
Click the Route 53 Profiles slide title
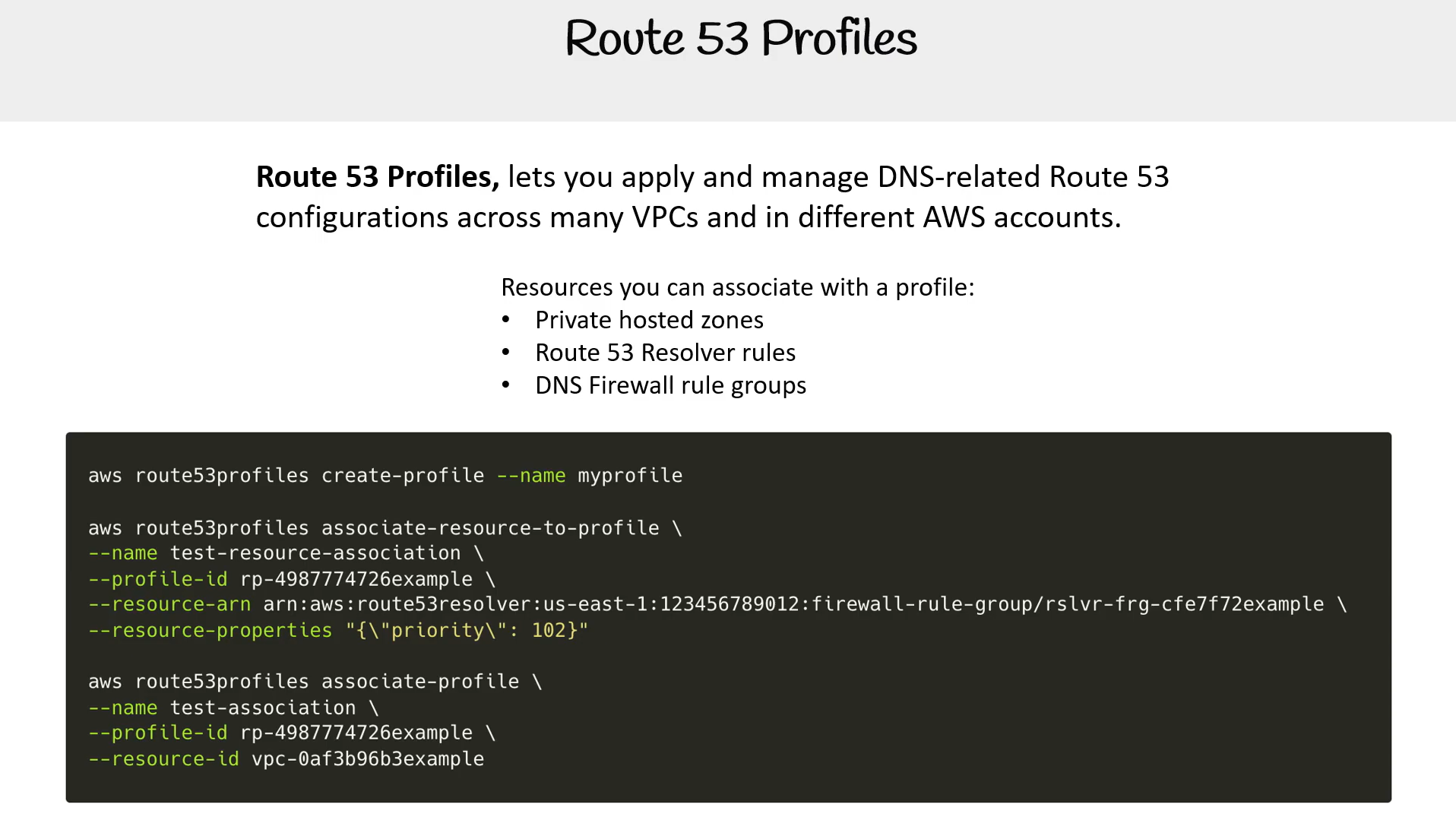pos(741,38)
